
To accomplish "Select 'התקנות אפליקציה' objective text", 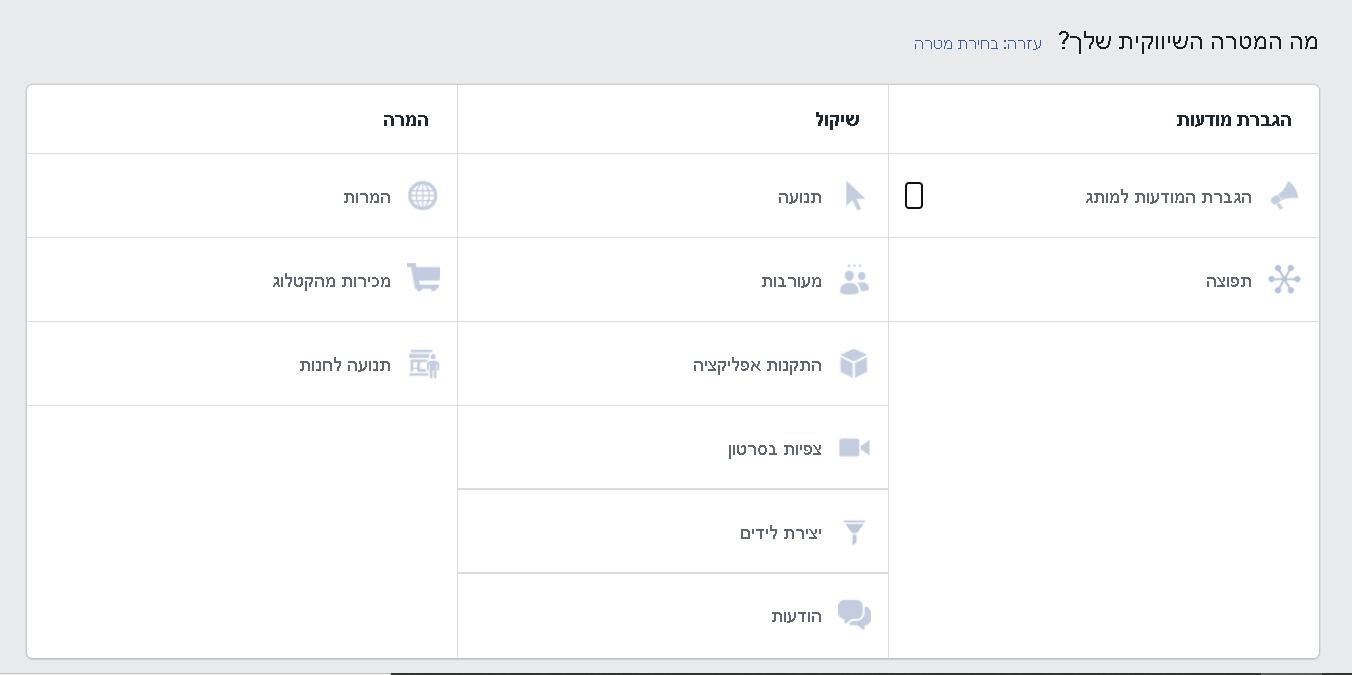I will [x=758, y=365].
